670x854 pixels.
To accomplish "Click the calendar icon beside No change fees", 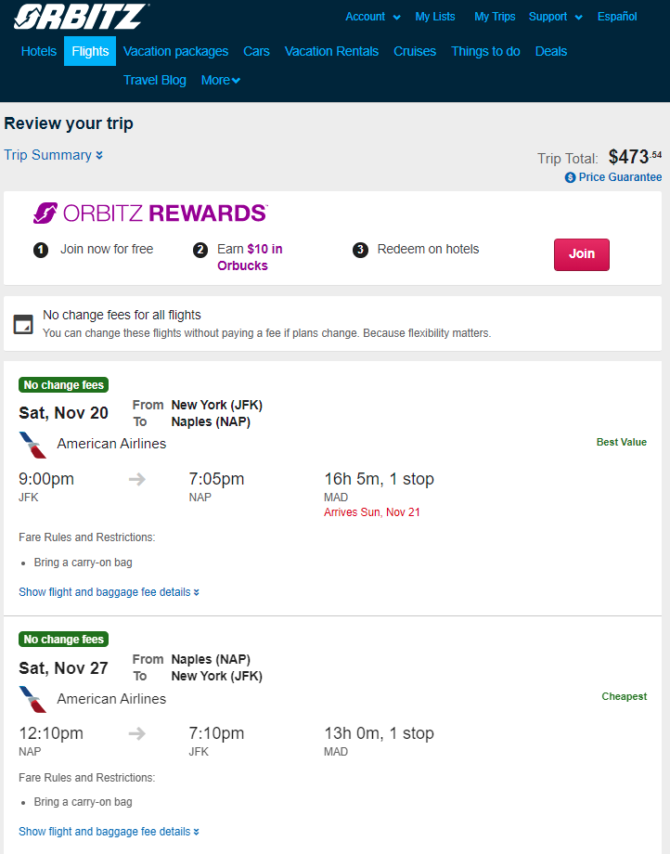I will click(x=23, y=324).
